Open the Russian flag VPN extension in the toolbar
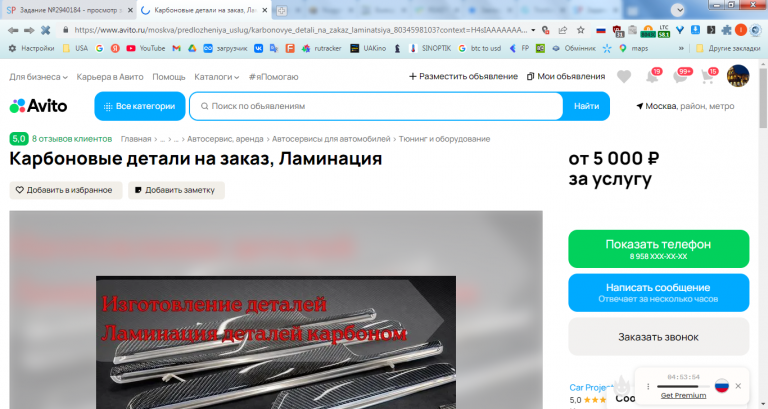The height and width of the screenshot is (409, 768). (600, 30)
